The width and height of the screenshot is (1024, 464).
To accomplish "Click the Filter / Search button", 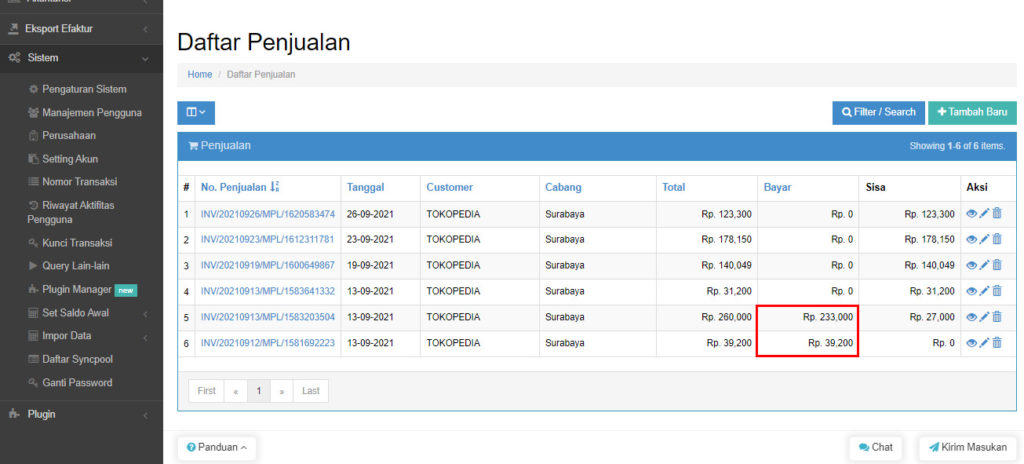I will (878, 113).
